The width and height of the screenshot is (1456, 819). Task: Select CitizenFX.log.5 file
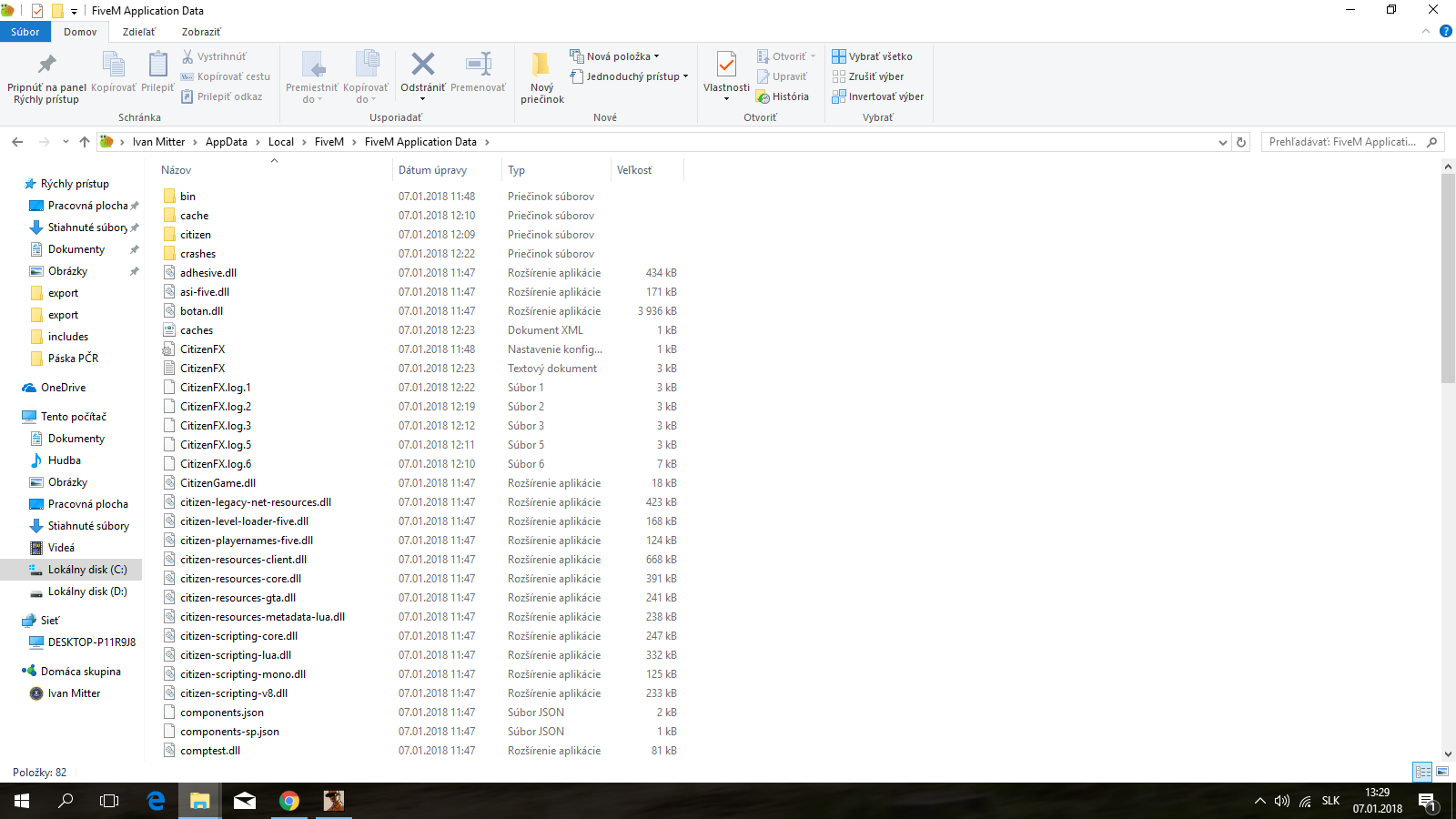click(x=216, y=445)
